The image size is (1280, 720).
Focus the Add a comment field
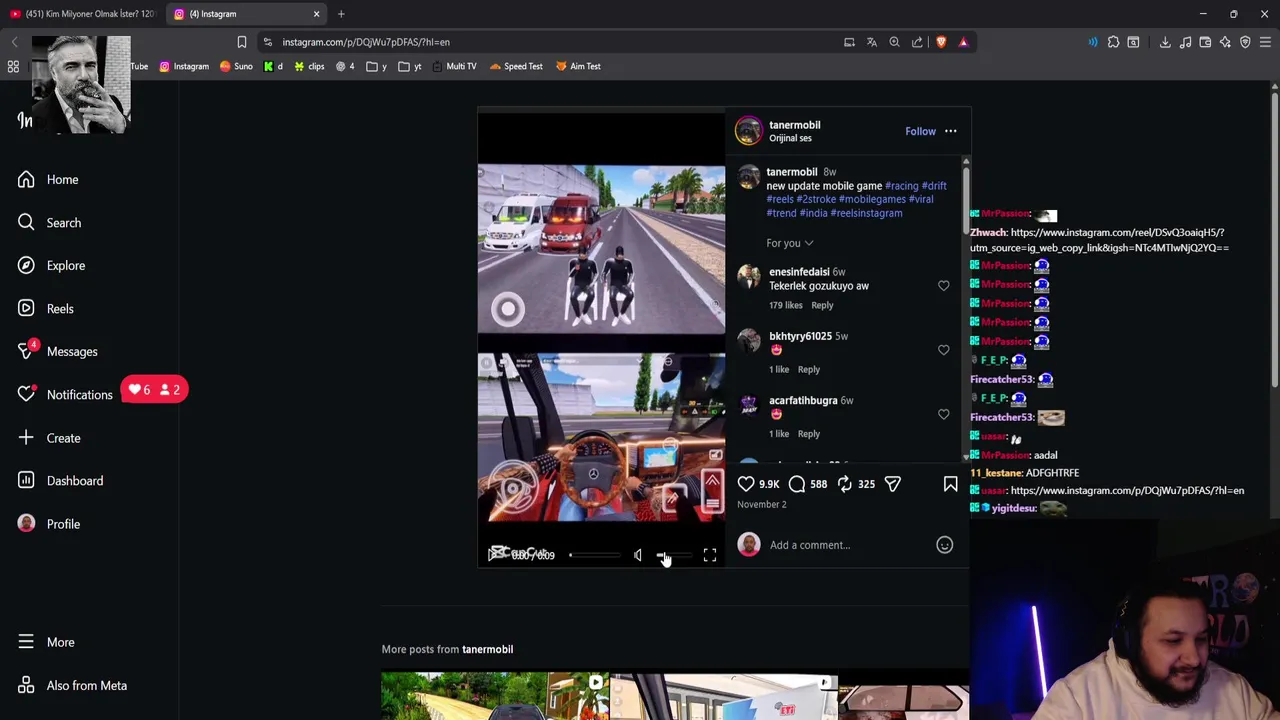click(845, 545)
